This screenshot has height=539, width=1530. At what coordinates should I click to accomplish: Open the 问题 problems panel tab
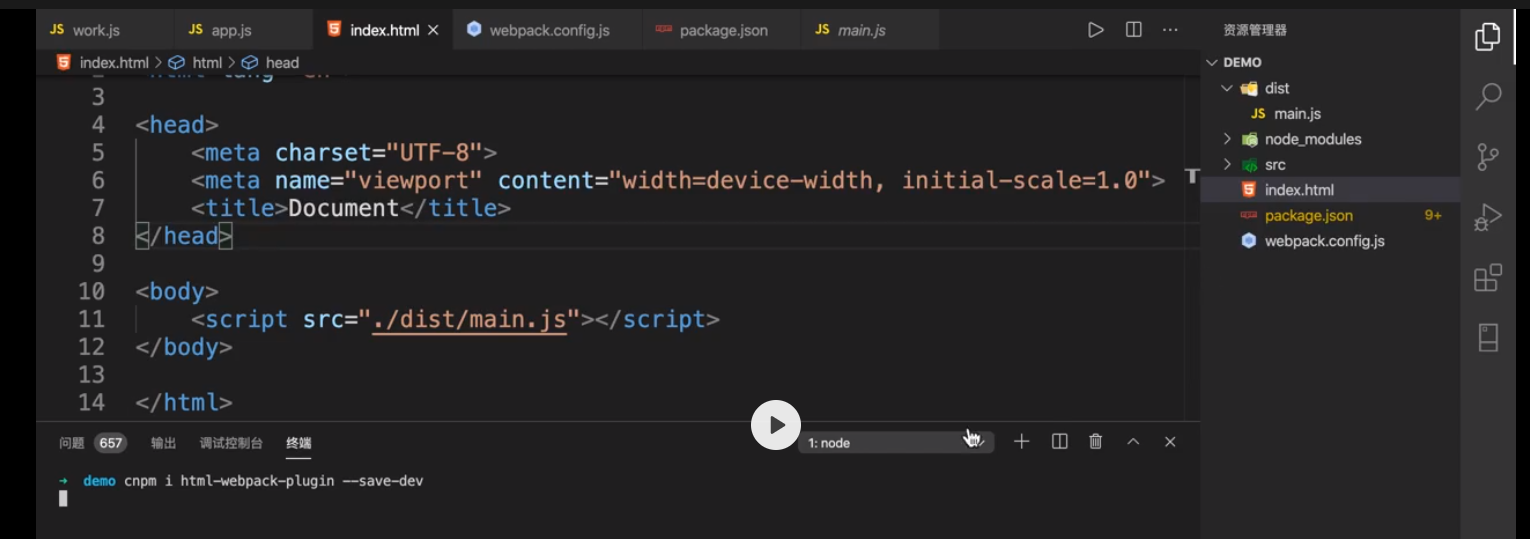tap(72, 443)
